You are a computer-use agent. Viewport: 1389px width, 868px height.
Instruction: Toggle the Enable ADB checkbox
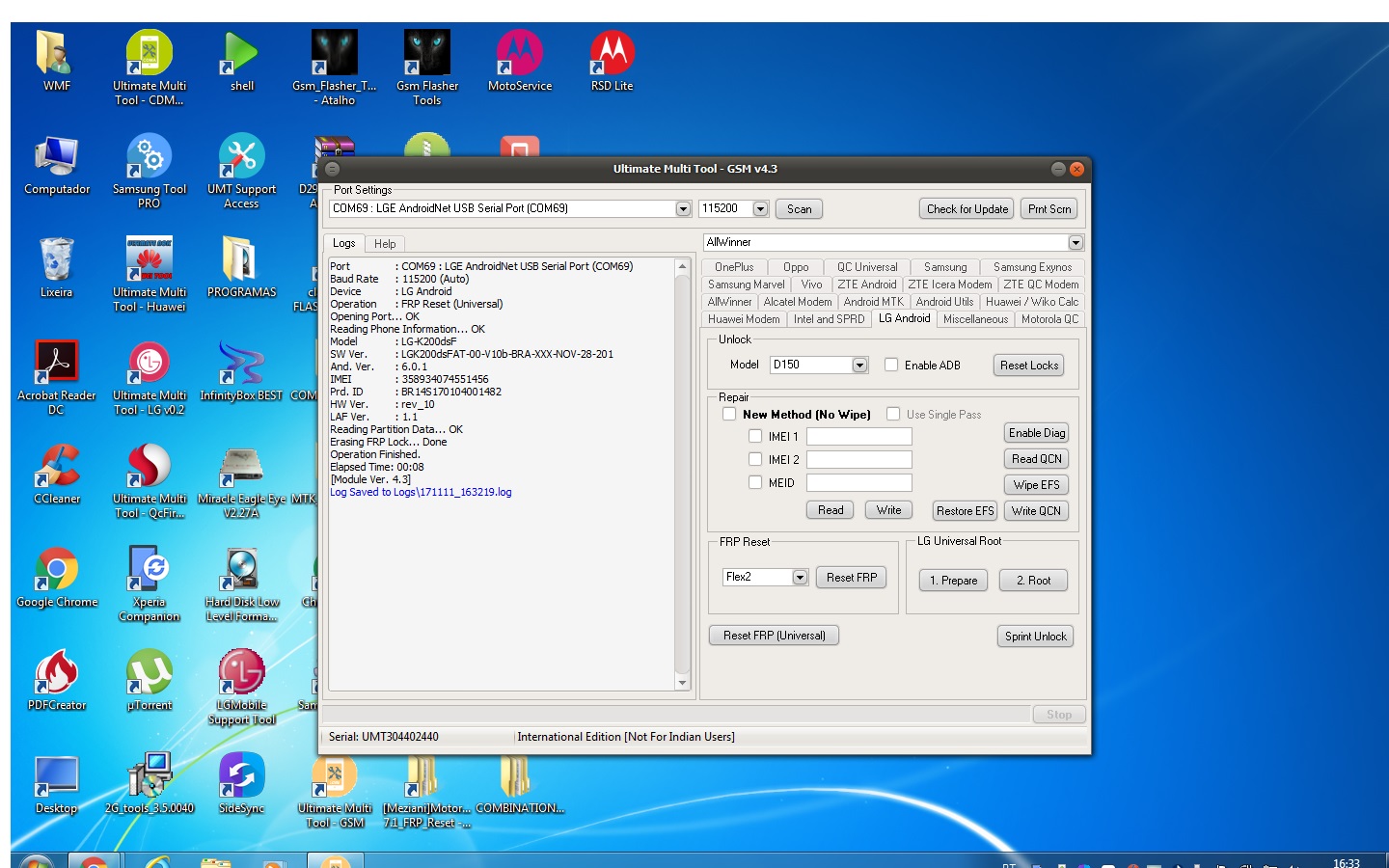[x=891, y=365]
